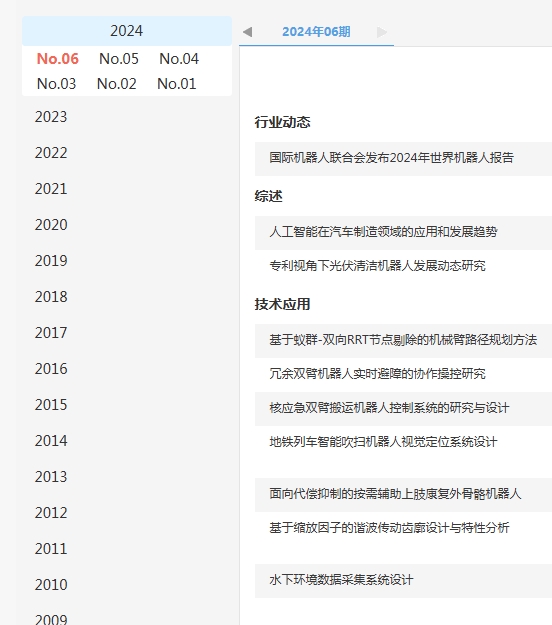This screenshot has width=552, height=625.
Task: Collapse the 2024 year header
Action: pos(127,31)
